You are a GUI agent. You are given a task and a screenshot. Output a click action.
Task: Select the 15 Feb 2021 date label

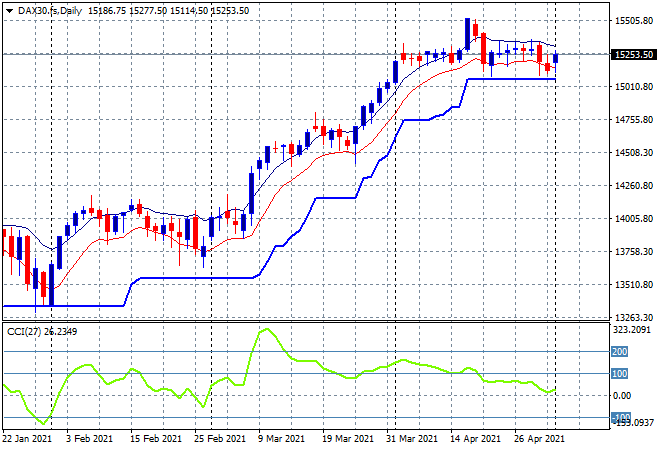(155, 438)
